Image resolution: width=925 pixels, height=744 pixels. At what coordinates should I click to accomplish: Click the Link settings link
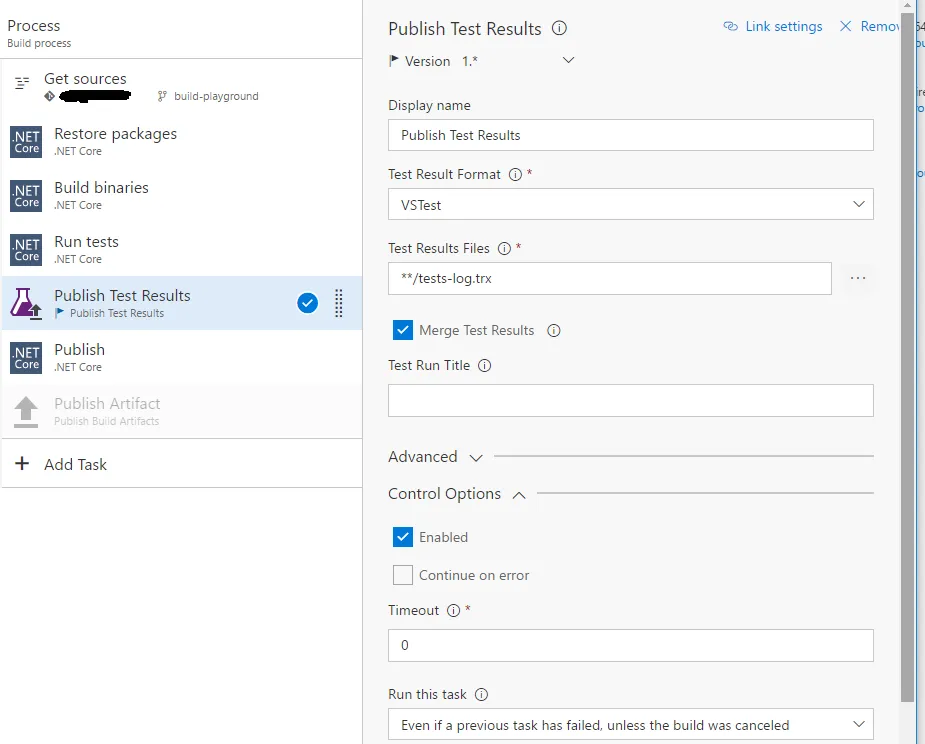773,27
